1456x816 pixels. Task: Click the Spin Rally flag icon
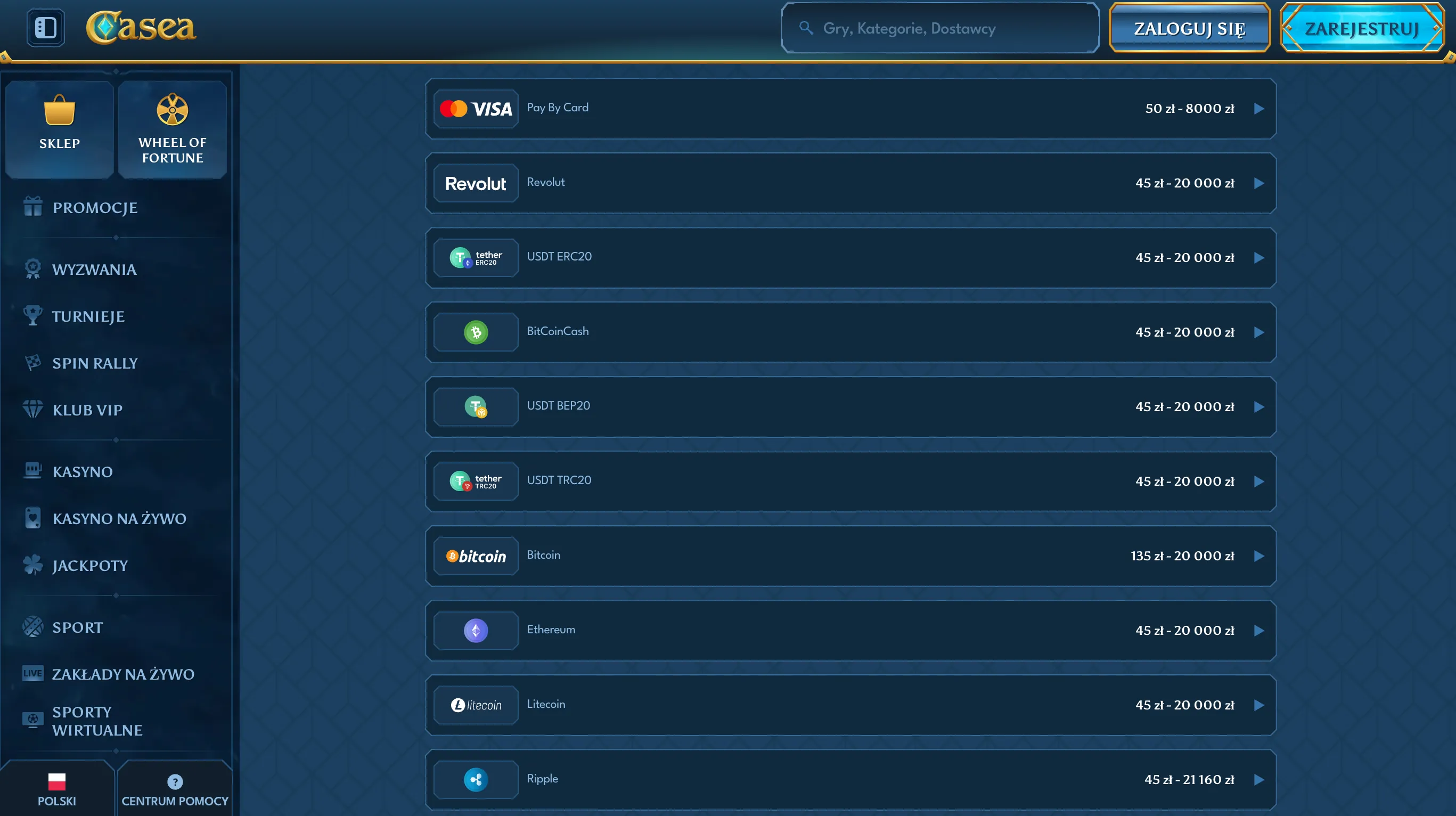(x=33, y=363)
